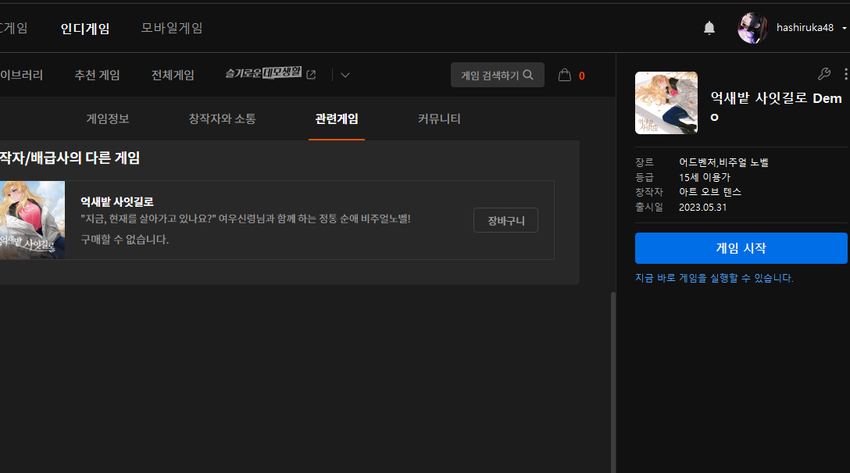
Task: Click the 작자/배급사의 다른 게임 heading
Action: 70,158
